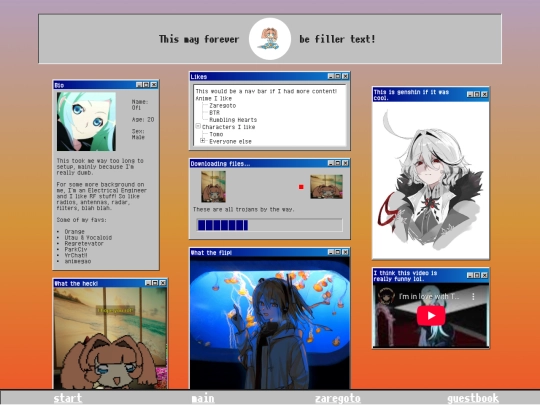This screenshot has width=540, height=405.
Task: Click the green-haired profile picture in Bio
Action: [86, 121]
